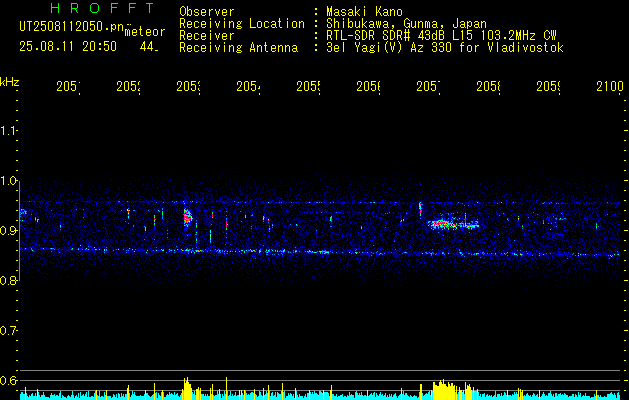
Task: Click Shibukawa, Gunma, Japan text
Action: tap(406, 24)
